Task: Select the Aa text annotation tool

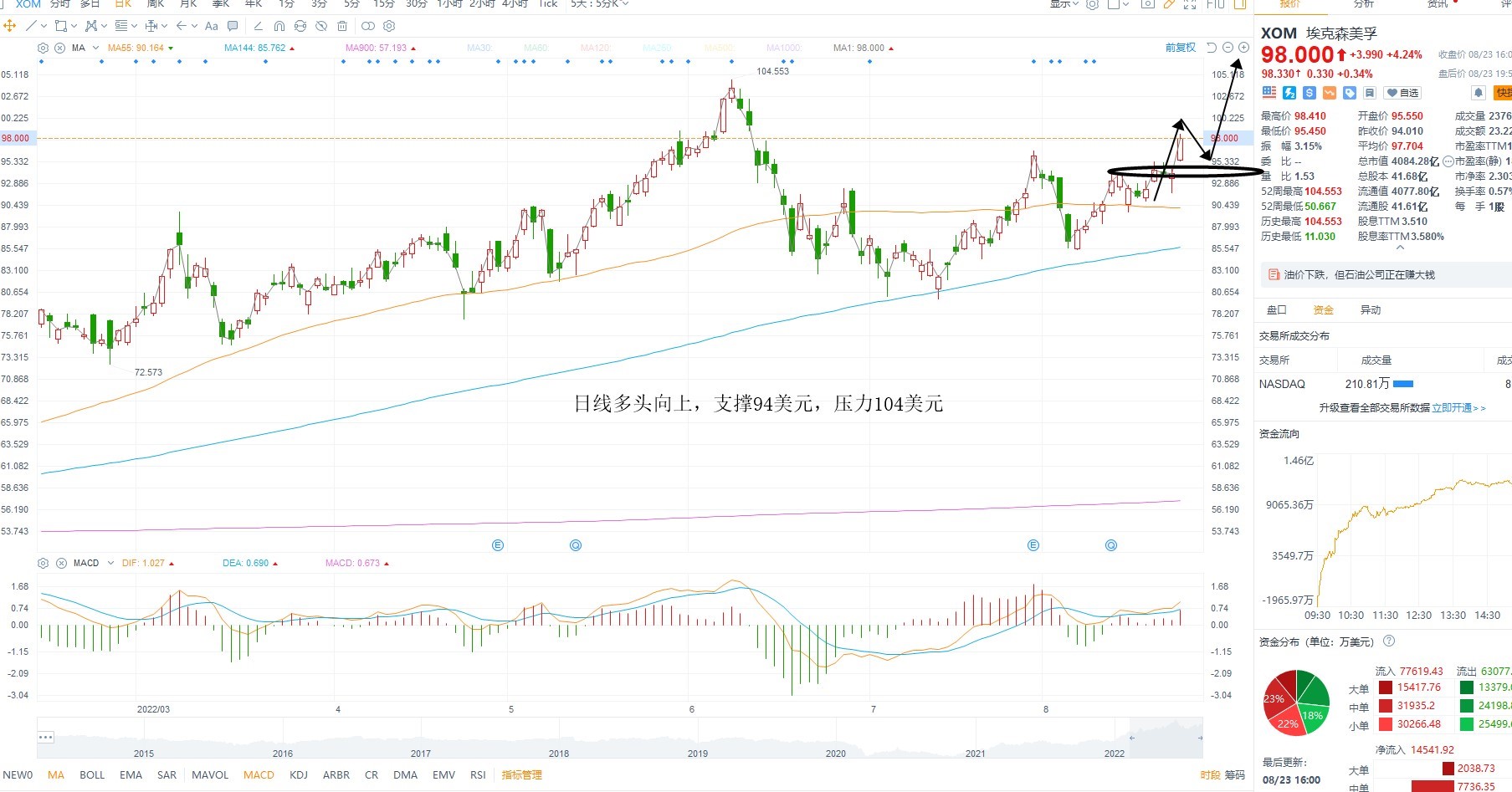Action: click(212, 26)
